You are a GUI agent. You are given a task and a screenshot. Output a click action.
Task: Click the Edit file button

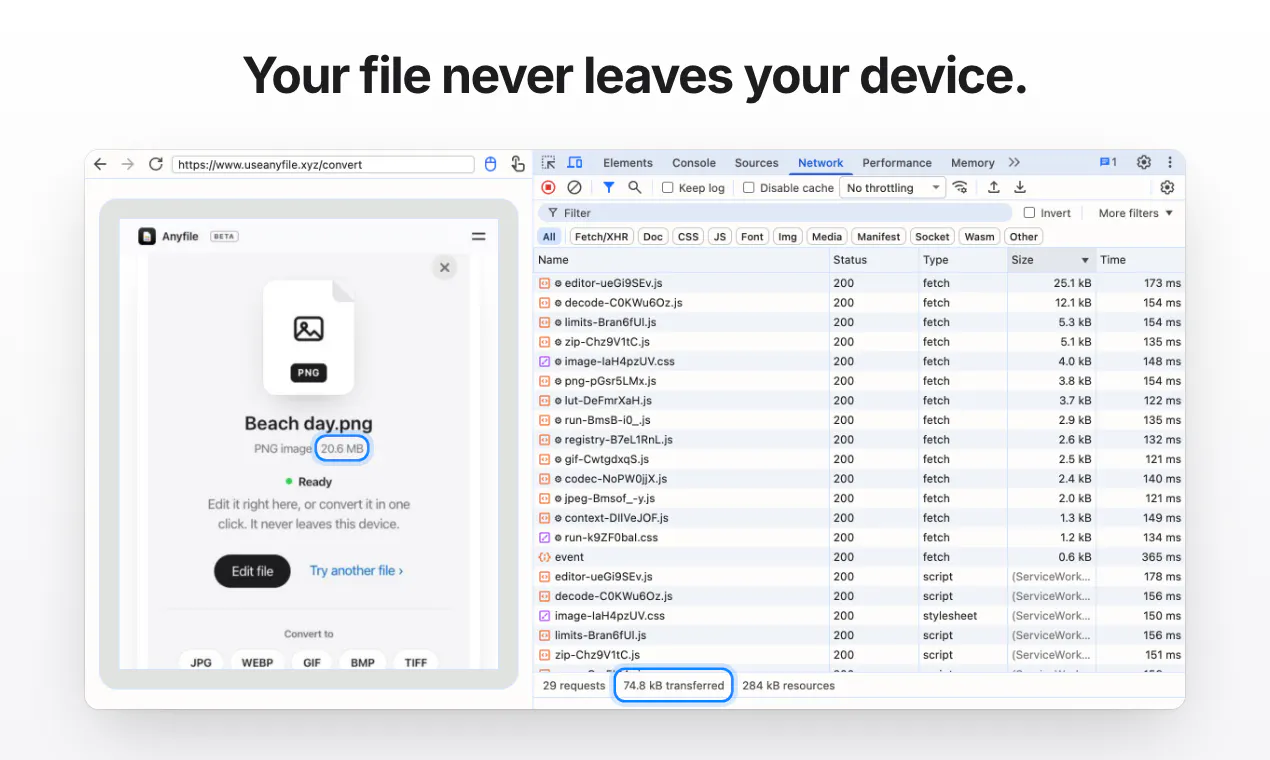252,571
